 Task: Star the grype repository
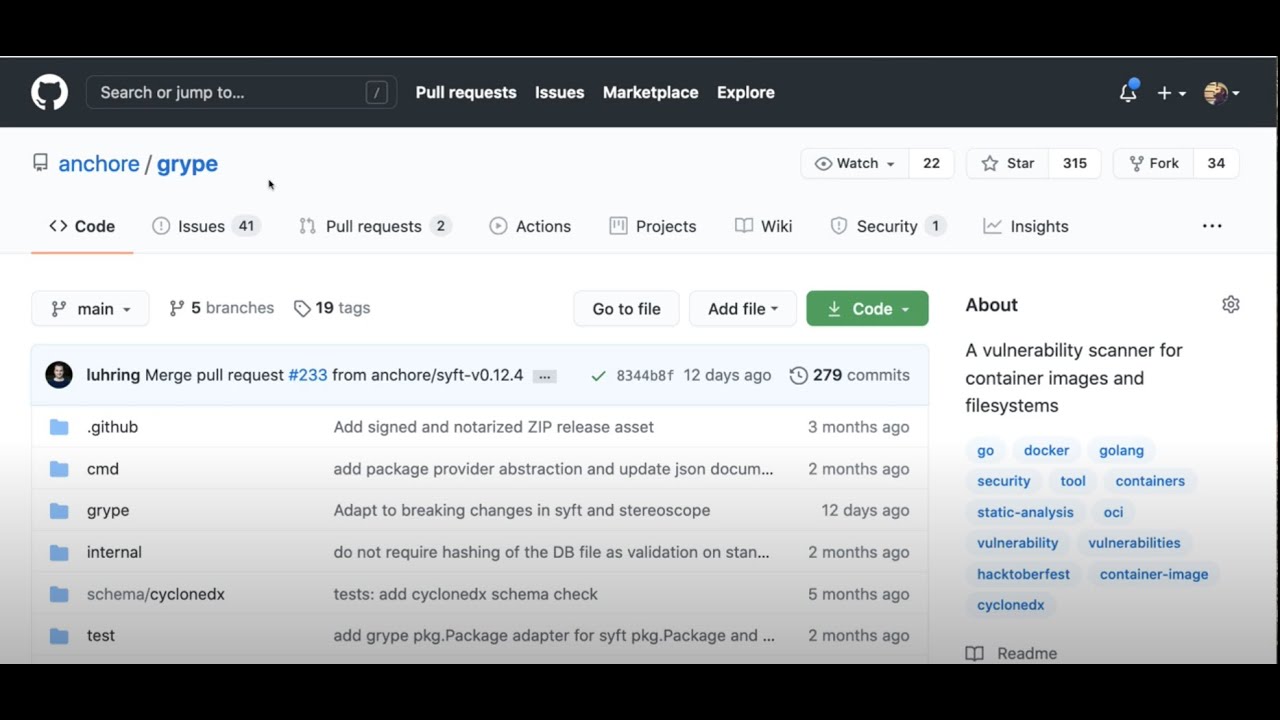click(1007, 164)
